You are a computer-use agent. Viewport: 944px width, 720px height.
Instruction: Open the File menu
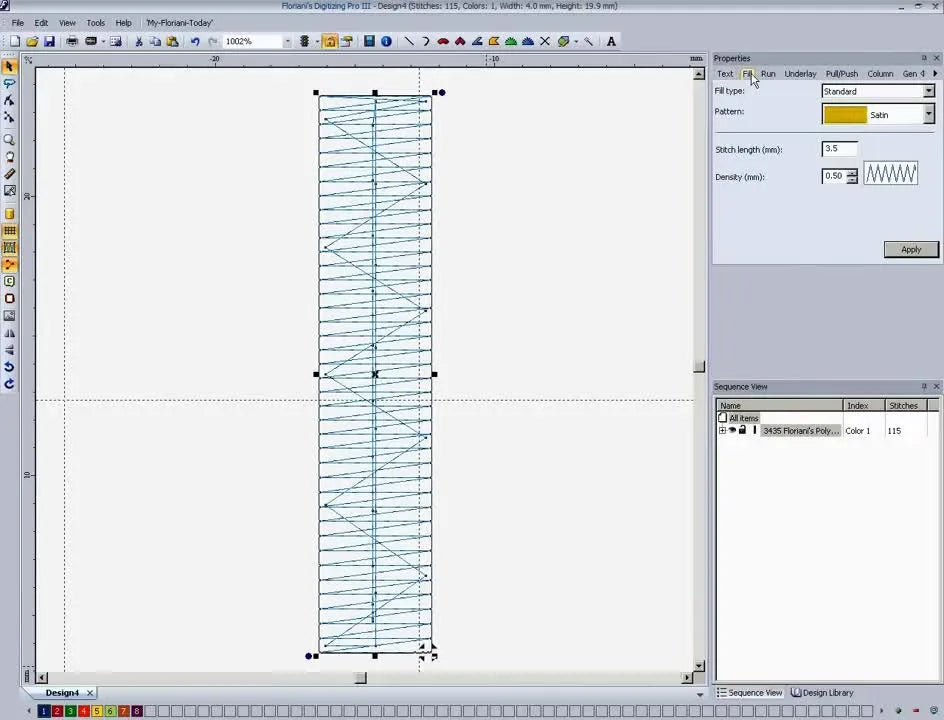[18, 23]
